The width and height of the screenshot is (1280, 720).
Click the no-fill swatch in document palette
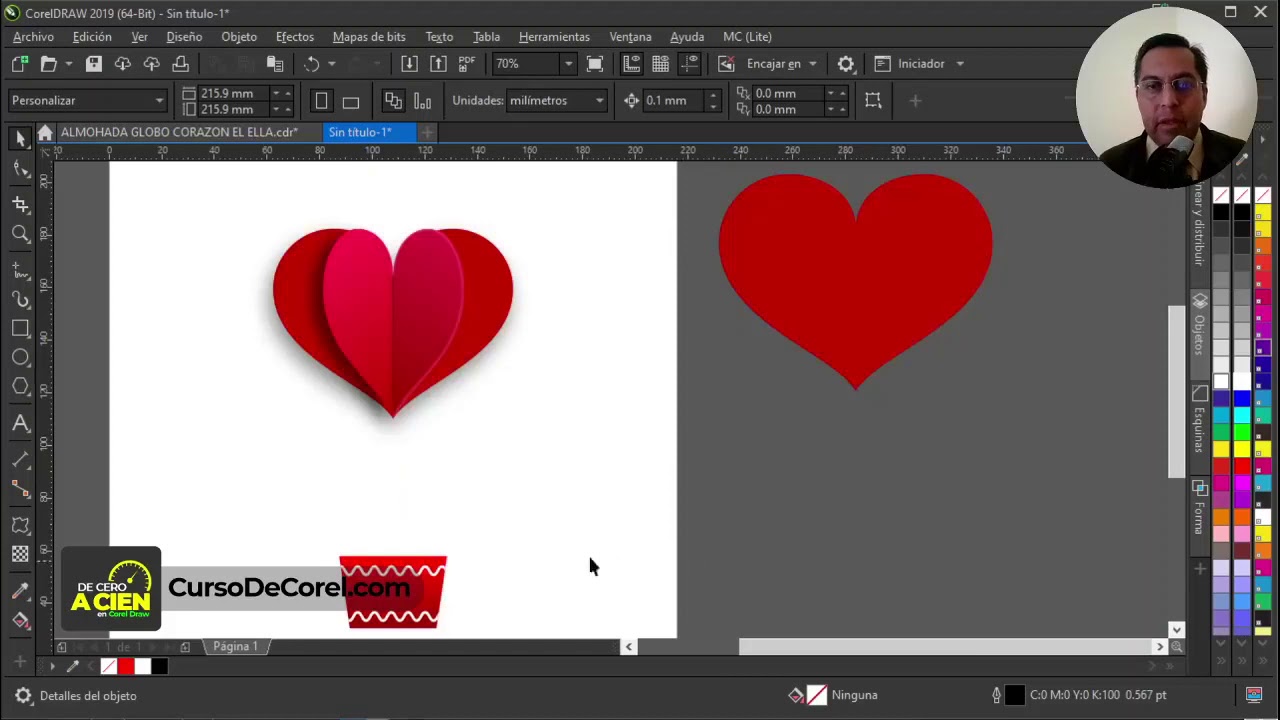point(108,667)
